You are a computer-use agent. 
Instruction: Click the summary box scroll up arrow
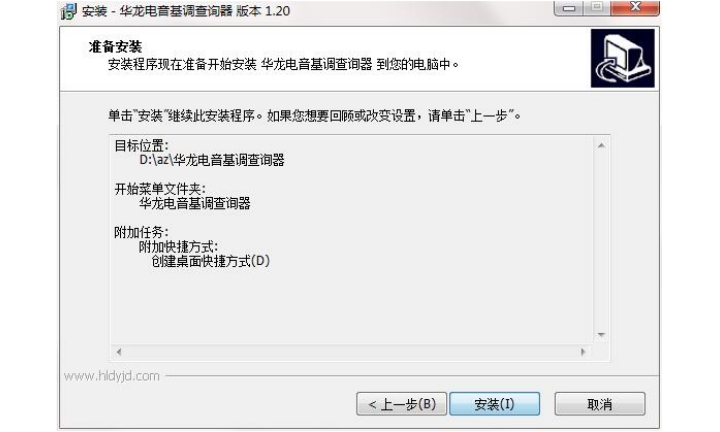(601, 146)
